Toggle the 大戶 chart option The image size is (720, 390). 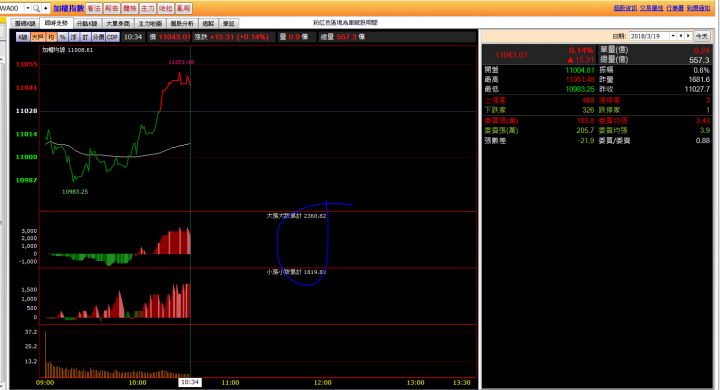point(38,37)
